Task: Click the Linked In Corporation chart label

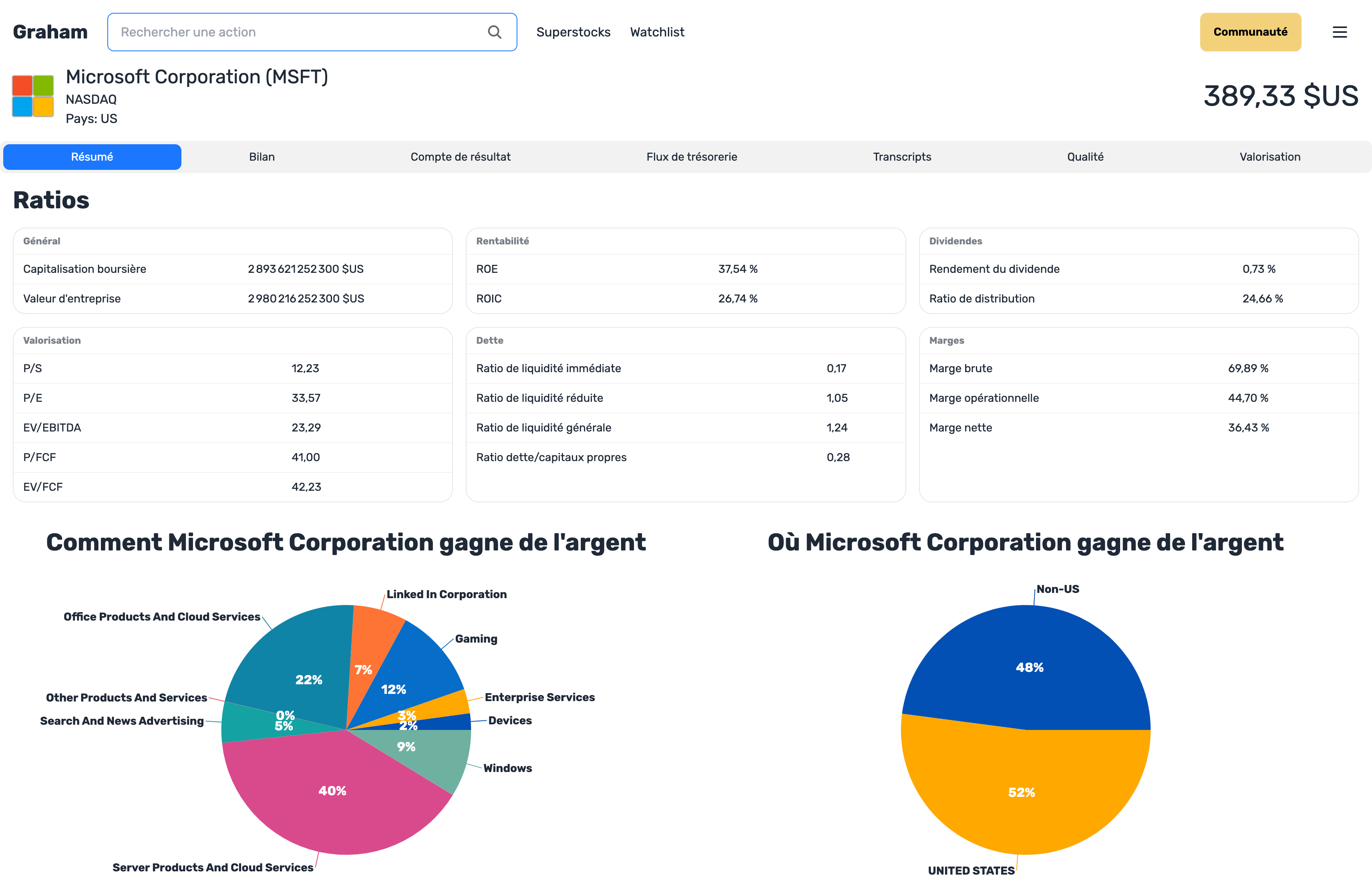Action: click(446, 594)
